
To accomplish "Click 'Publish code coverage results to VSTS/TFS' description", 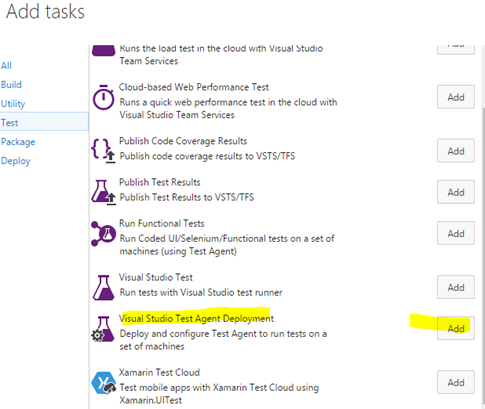I will coord(207,156).
